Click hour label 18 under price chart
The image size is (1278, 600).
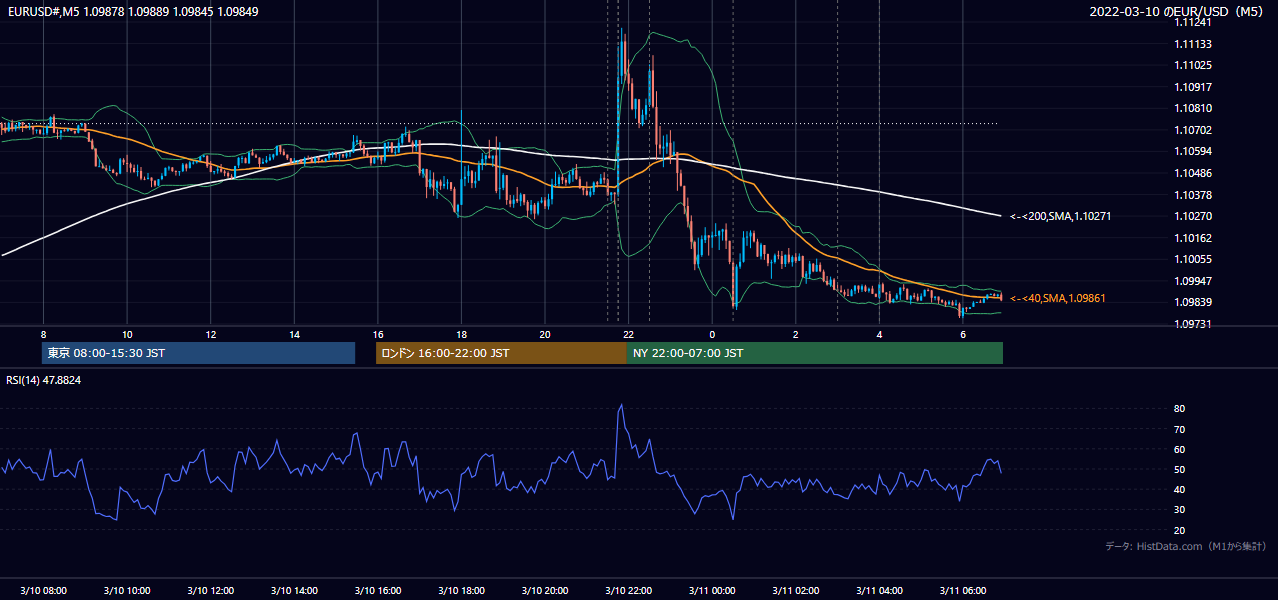click(x=461, y=334)
